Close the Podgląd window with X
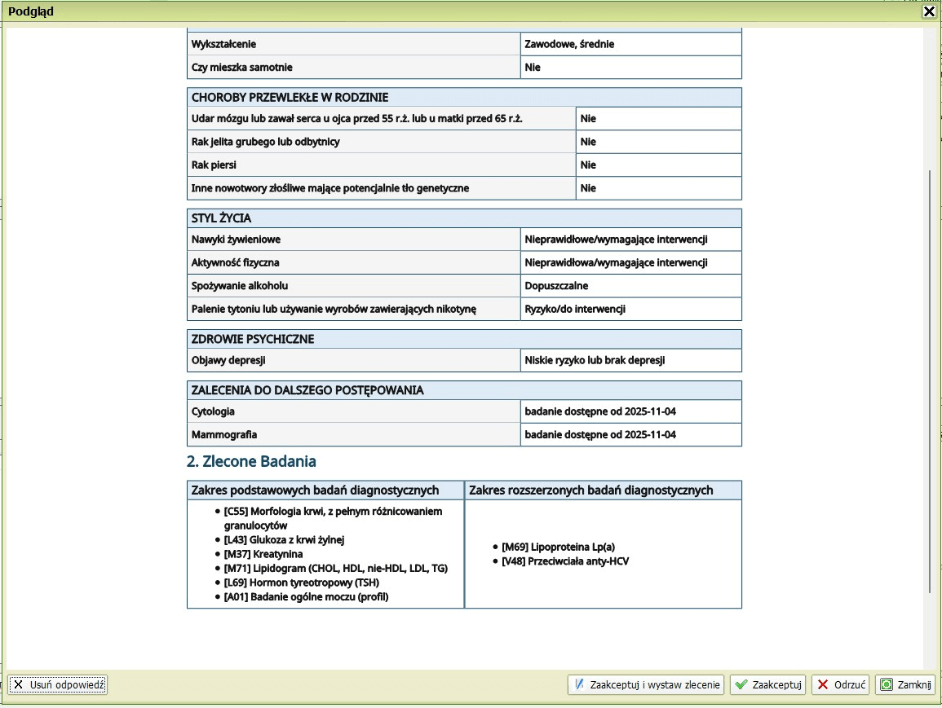942x708 pixels. [x=929, y=11]
